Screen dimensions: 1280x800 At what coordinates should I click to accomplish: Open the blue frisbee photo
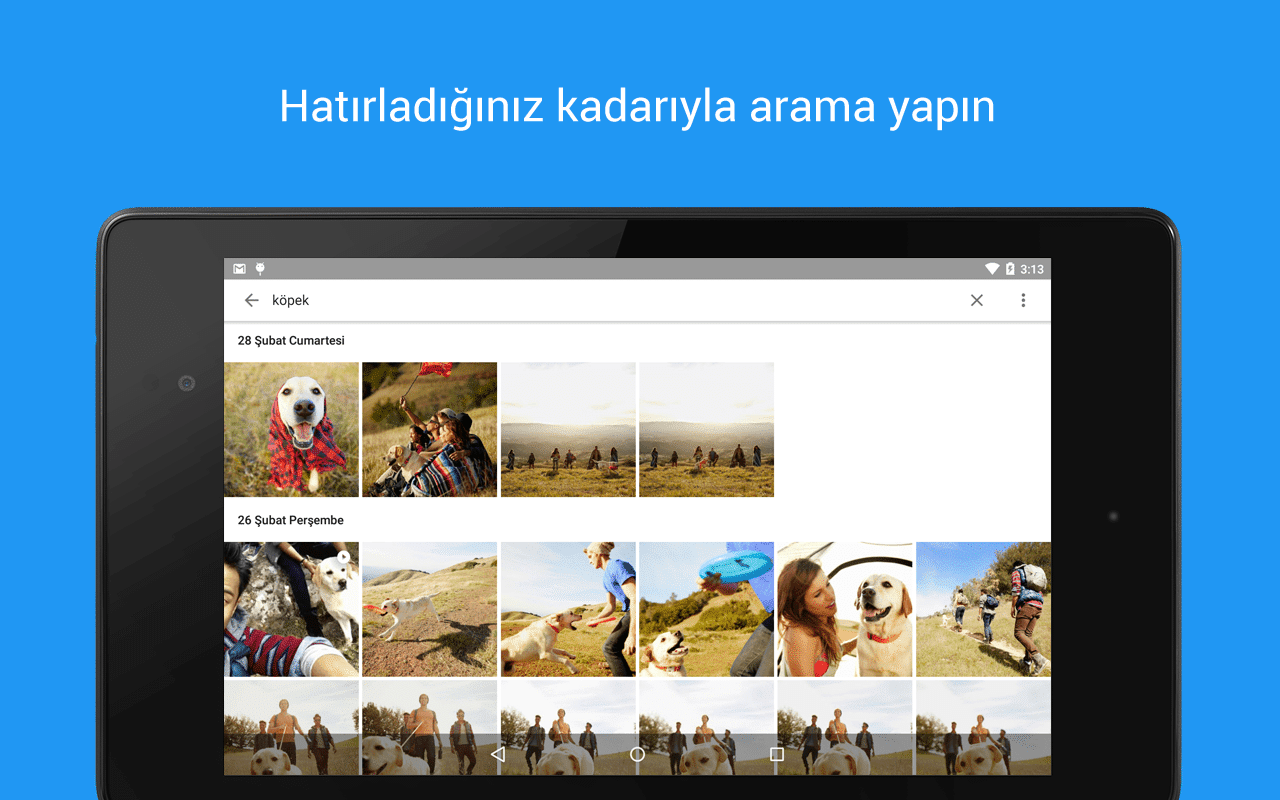706,609
